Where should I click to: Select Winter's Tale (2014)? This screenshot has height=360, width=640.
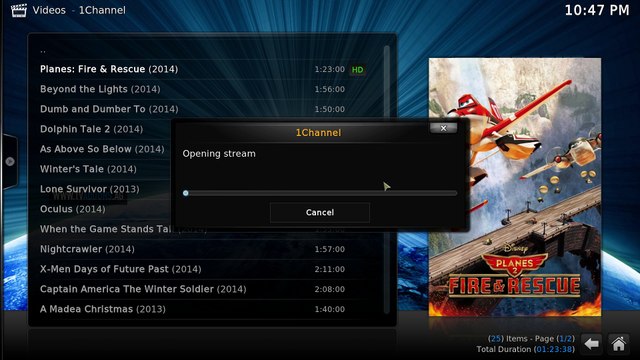click(x=88, y=169)
